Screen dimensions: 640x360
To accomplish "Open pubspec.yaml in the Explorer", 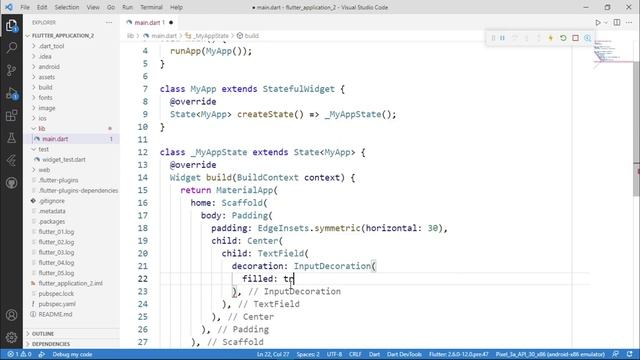I will tap(57, 304).
